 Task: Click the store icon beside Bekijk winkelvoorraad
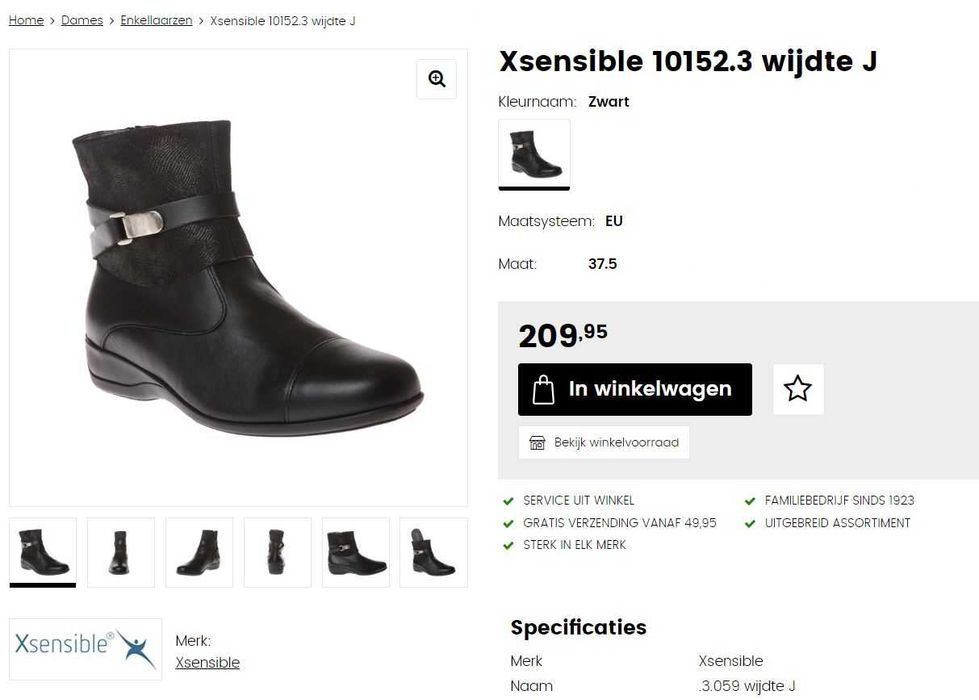click(537, 443)
